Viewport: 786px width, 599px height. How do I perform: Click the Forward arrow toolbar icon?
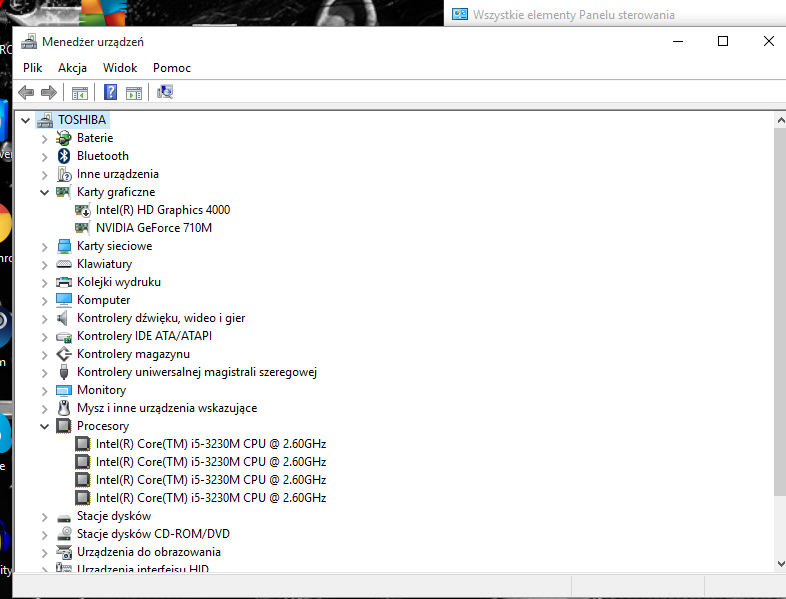tap(49, 92)
